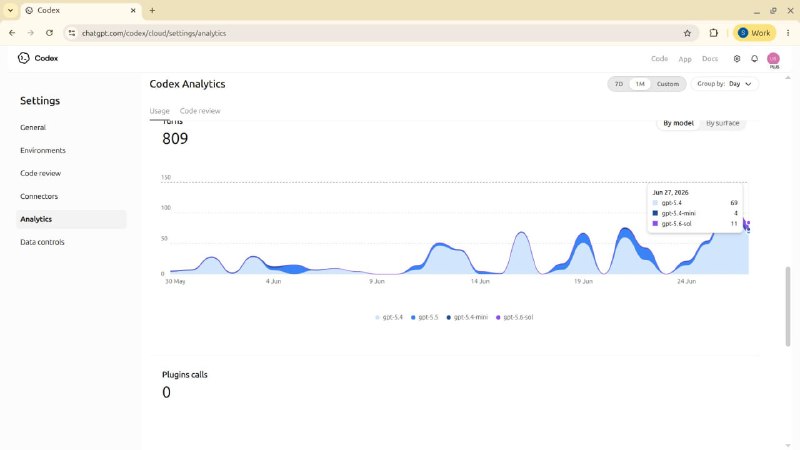Toggle gpt-5.4 series in chart legend
Image resolution: width=800 pixels, height=450 pixels.
pyautogui.click(x=389, y=317)
